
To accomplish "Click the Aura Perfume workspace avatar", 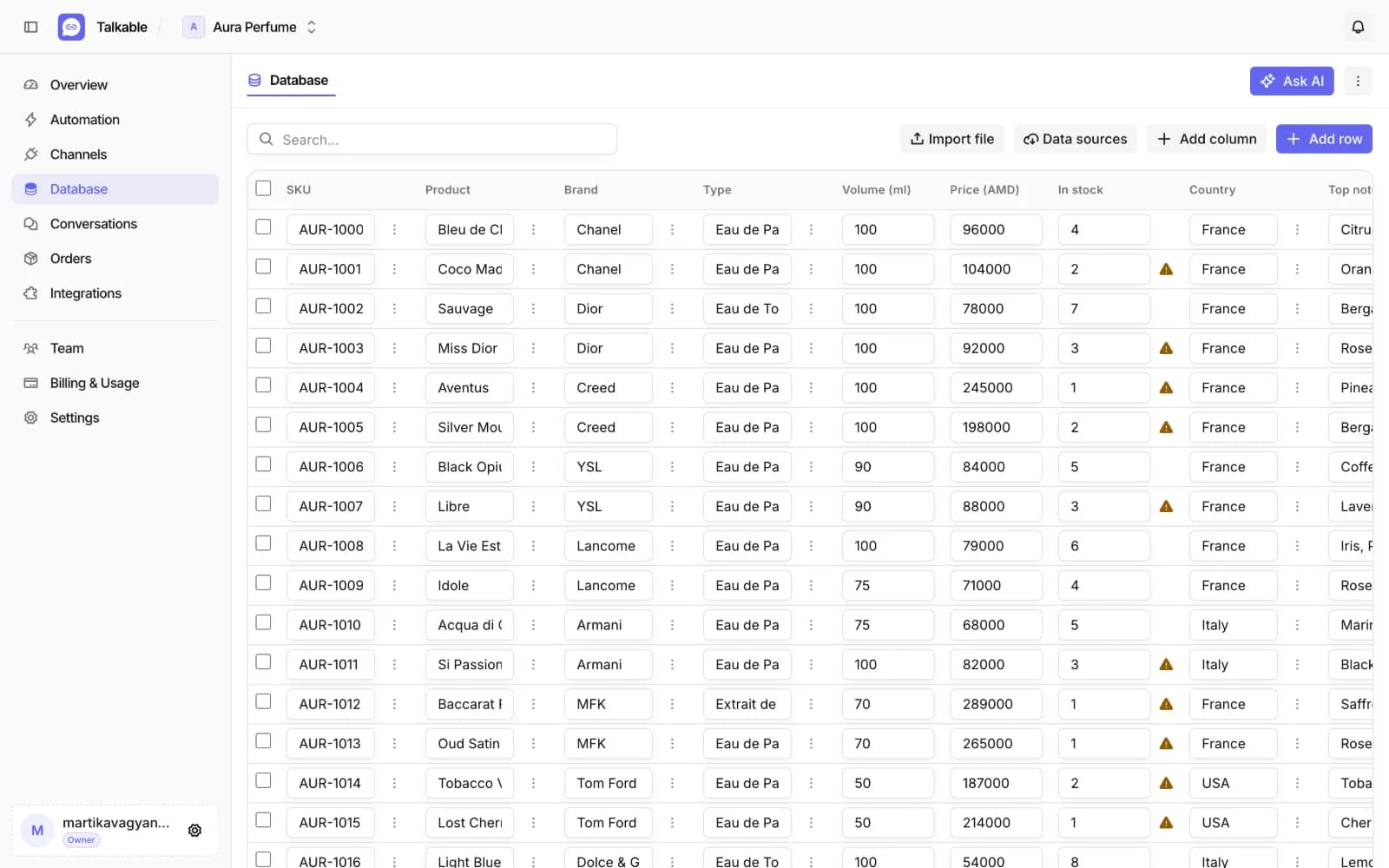I will click(194, 27).
